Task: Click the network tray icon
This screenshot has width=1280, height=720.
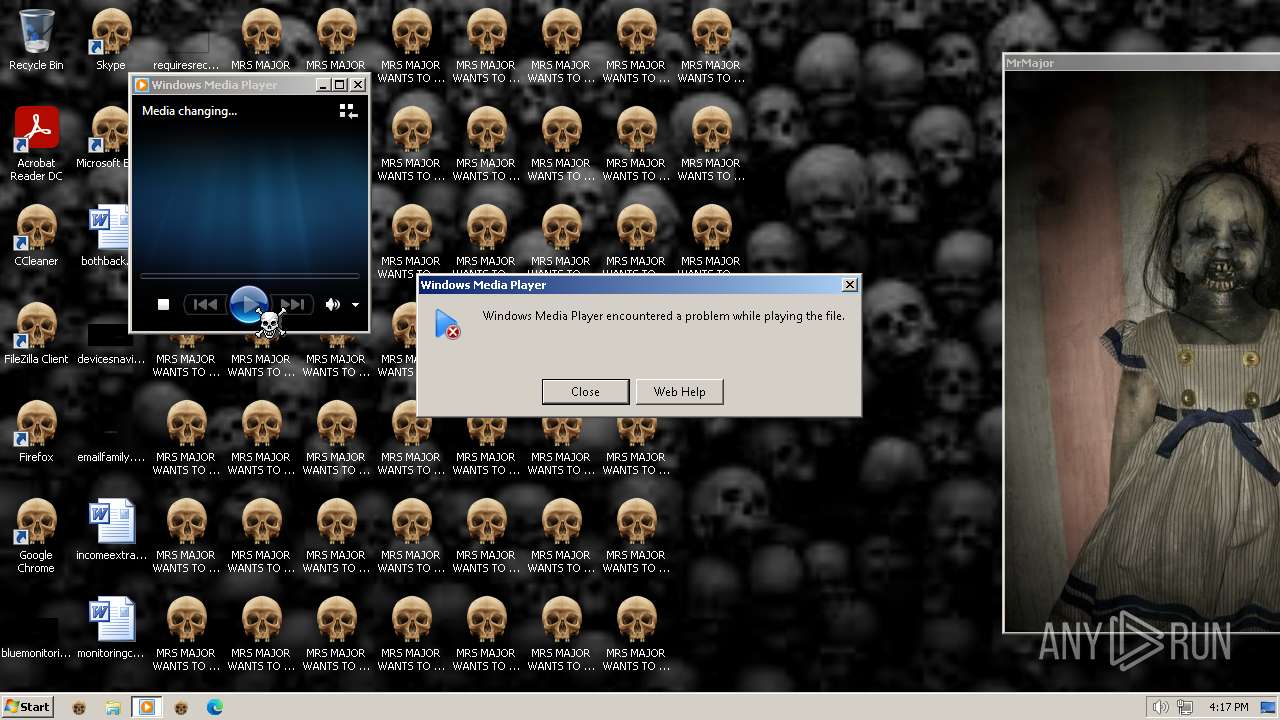Action: coord(1185,707)
